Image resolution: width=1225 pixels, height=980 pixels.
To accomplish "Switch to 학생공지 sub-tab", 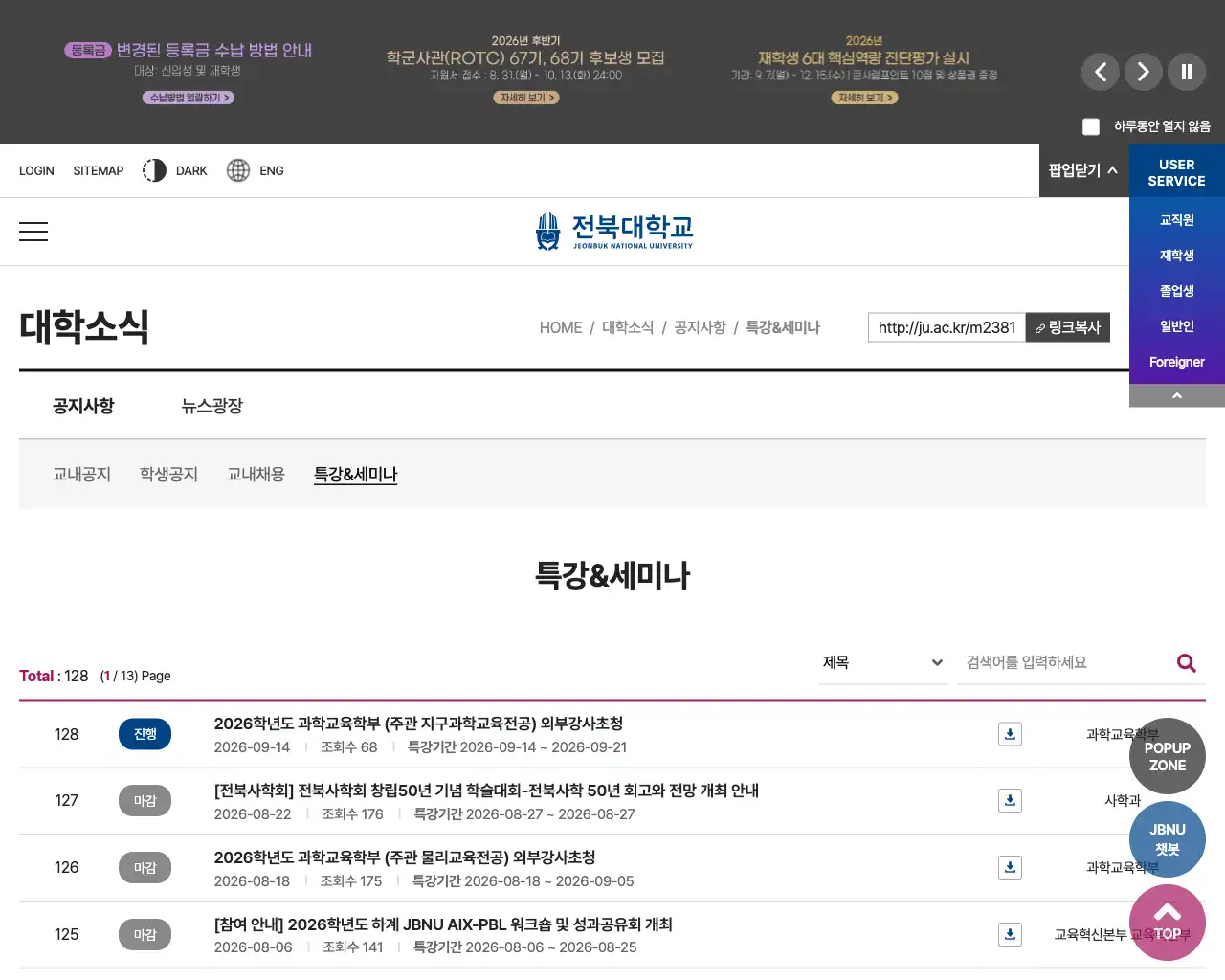I will click(168, 474).
